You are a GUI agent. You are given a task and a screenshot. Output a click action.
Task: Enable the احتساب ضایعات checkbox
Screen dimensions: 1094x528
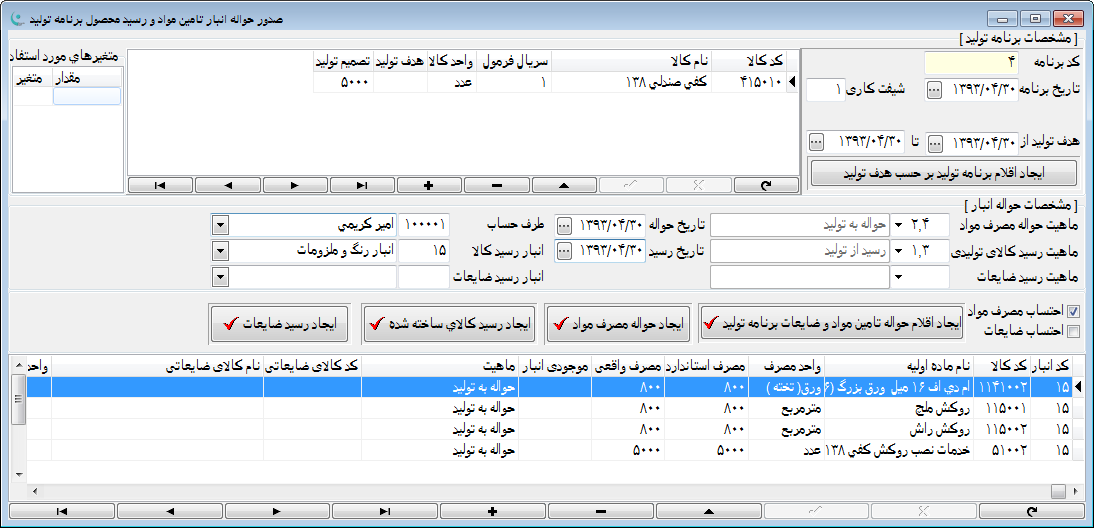(x=1074, y=331)
